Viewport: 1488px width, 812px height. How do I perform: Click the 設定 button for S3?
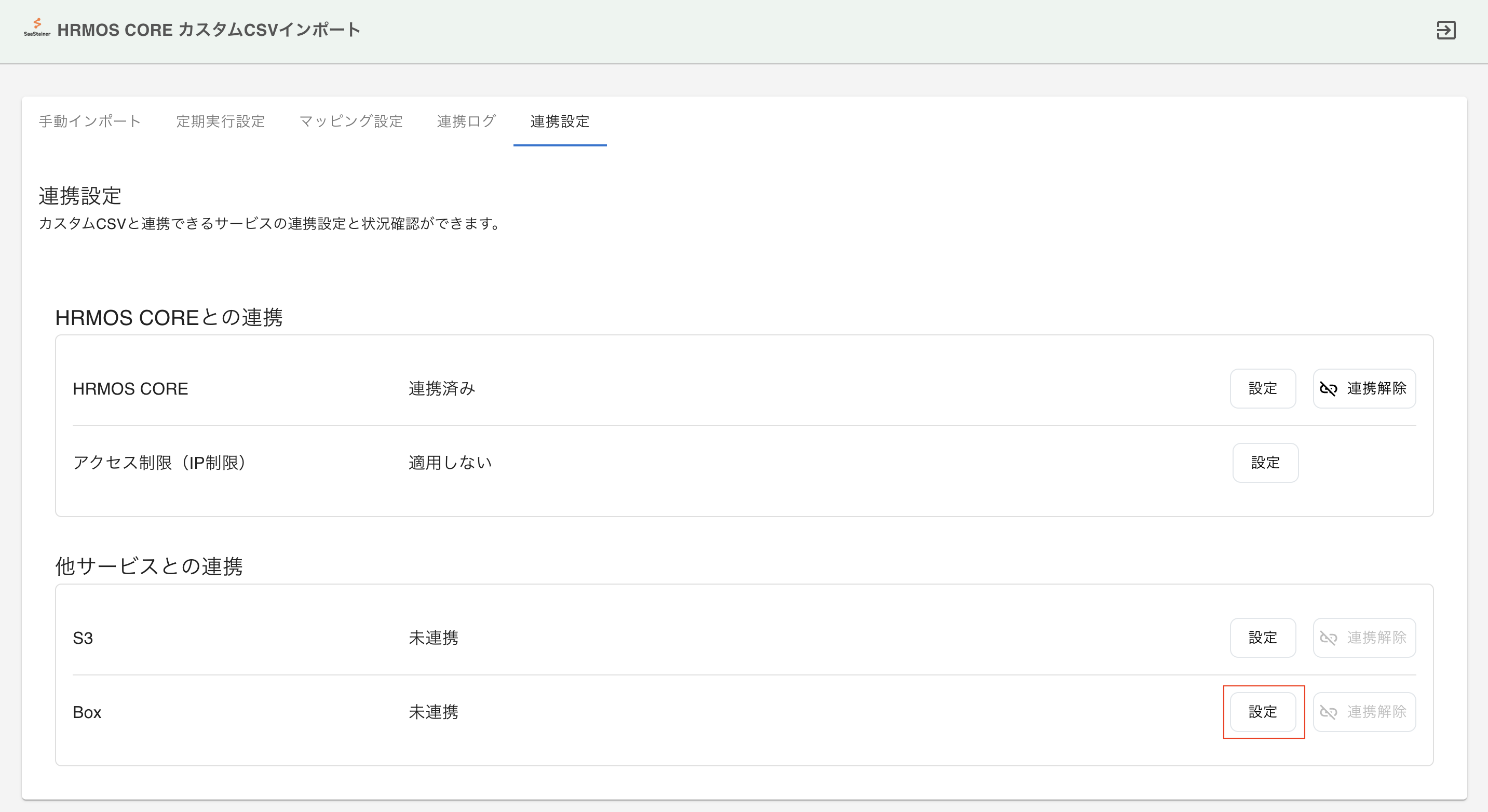tap(1262, 638)
